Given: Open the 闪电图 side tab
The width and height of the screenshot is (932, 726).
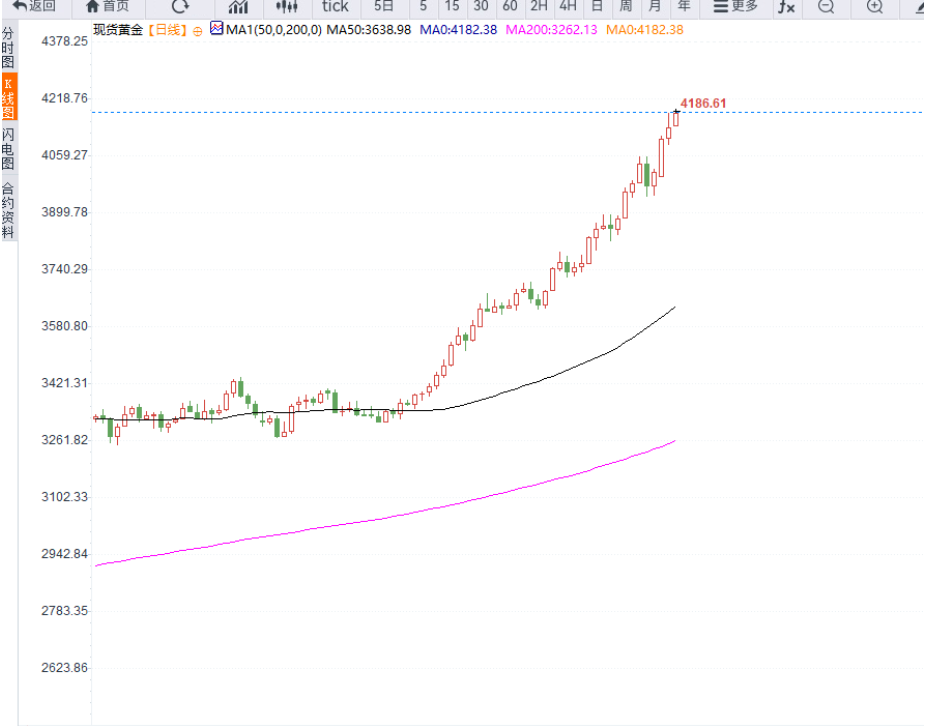Looking at the screenshot, I should (x=8, y=148).
